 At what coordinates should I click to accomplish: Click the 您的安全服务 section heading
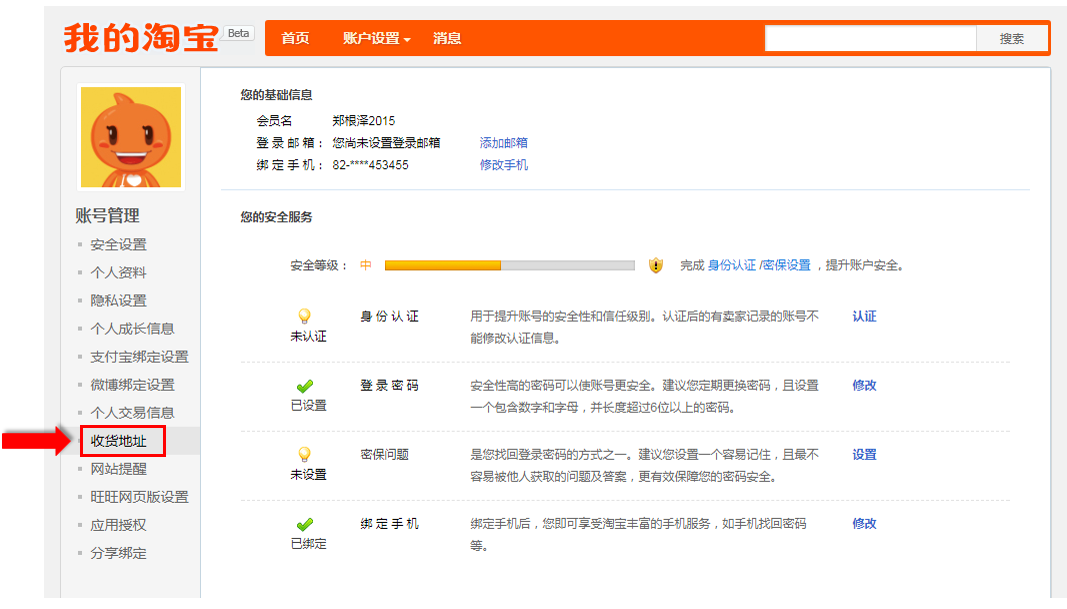[276, 217]
